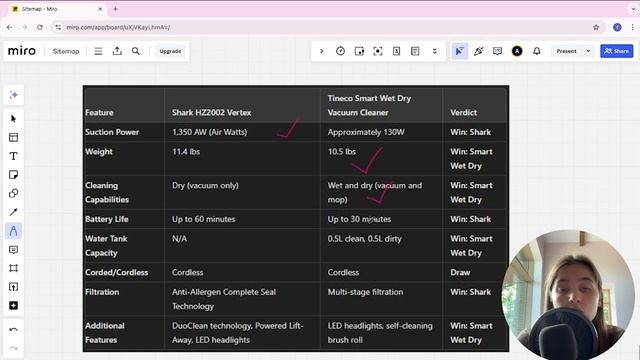Select the Shapes tool
Viewport: 640px width, 360px height.
click(13, 193)
